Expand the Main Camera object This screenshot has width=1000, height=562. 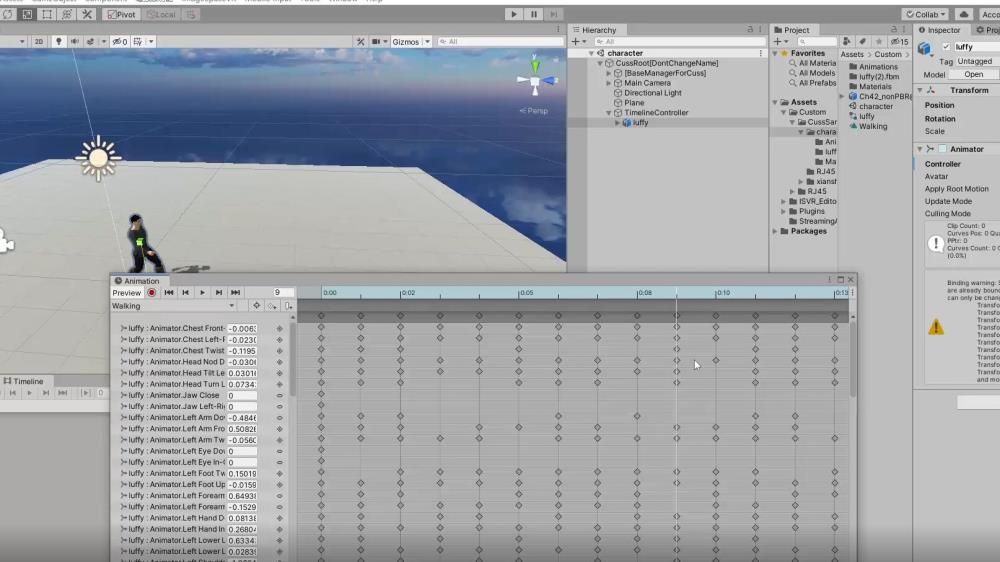608,83
